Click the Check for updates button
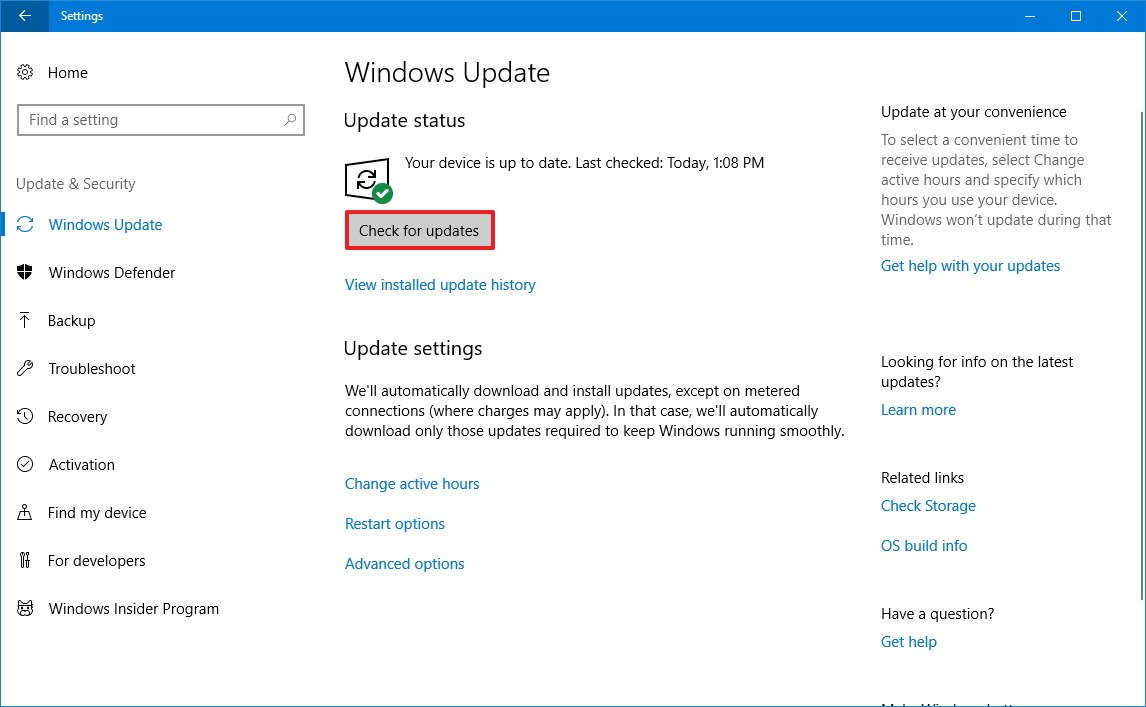This screenshot has height=707, width=1146. (x=420, y=230)
